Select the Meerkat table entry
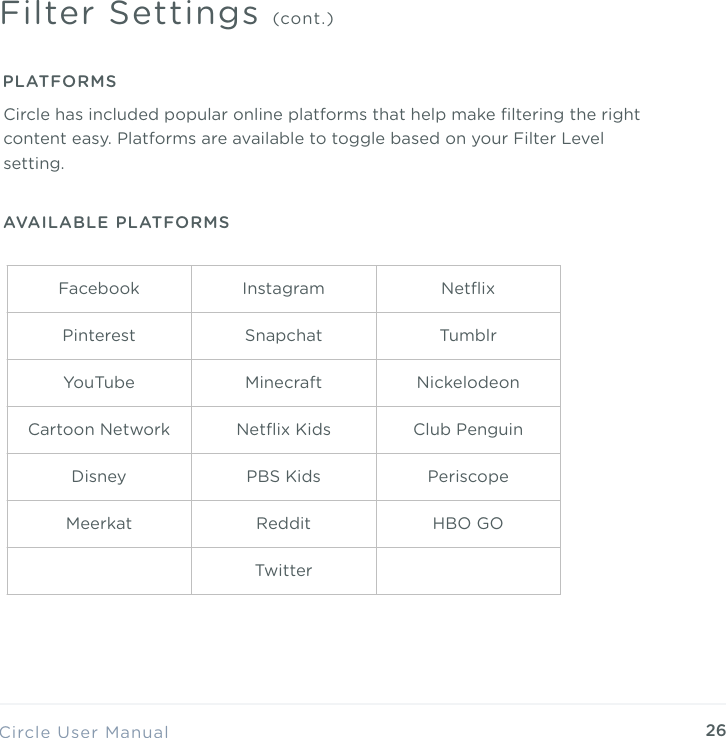Screen dimensions: 726x738 (x=99, y=524)
